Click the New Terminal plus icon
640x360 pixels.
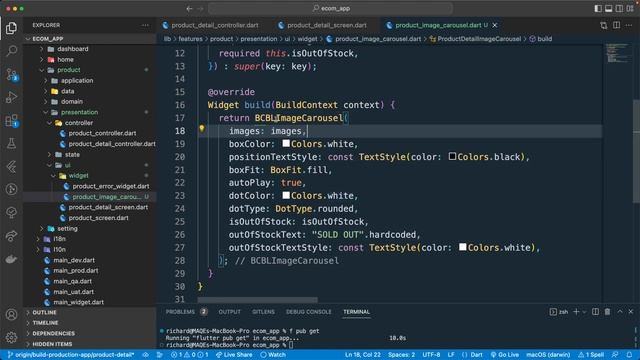[x=576, y=312]
